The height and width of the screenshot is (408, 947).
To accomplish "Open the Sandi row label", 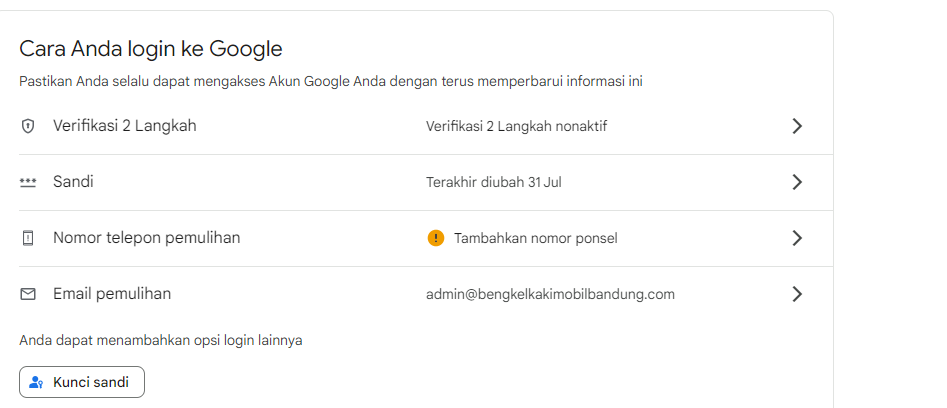I will [x=73, y=182].
